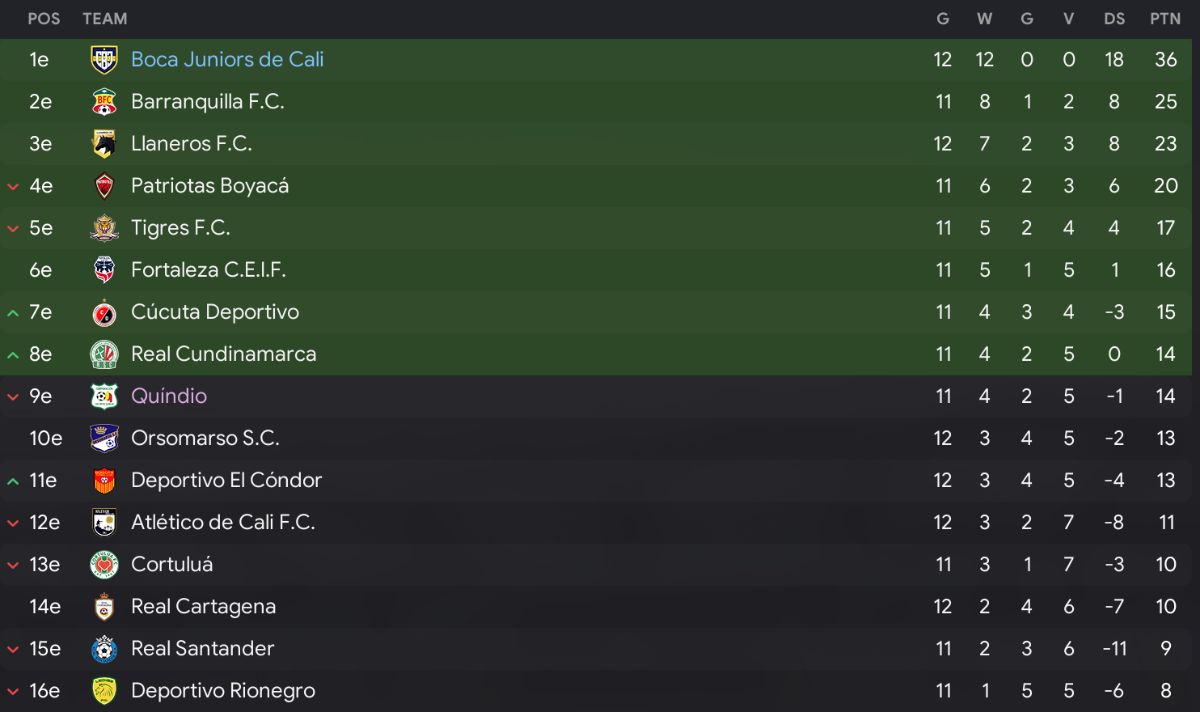
Task: Click the Real Santander club badge
Action: click(104, 648)
